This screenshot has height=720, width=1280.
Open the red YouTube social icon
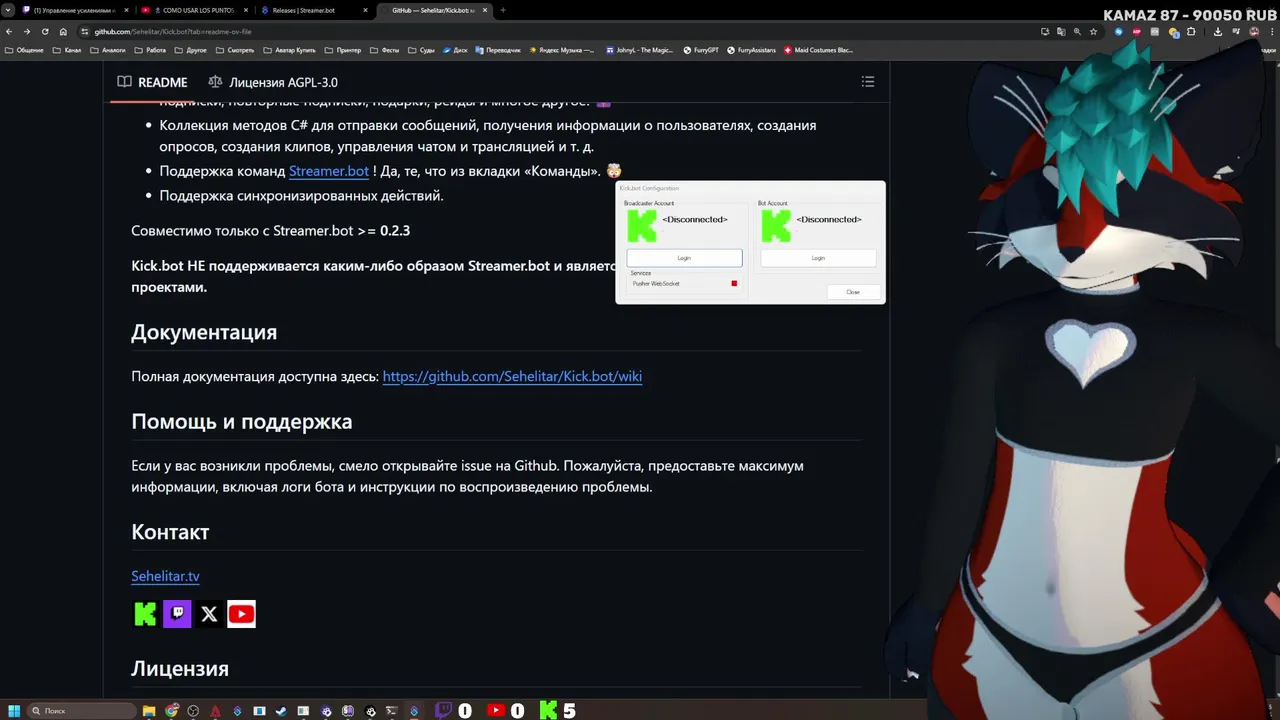click(x=241, y=614)
